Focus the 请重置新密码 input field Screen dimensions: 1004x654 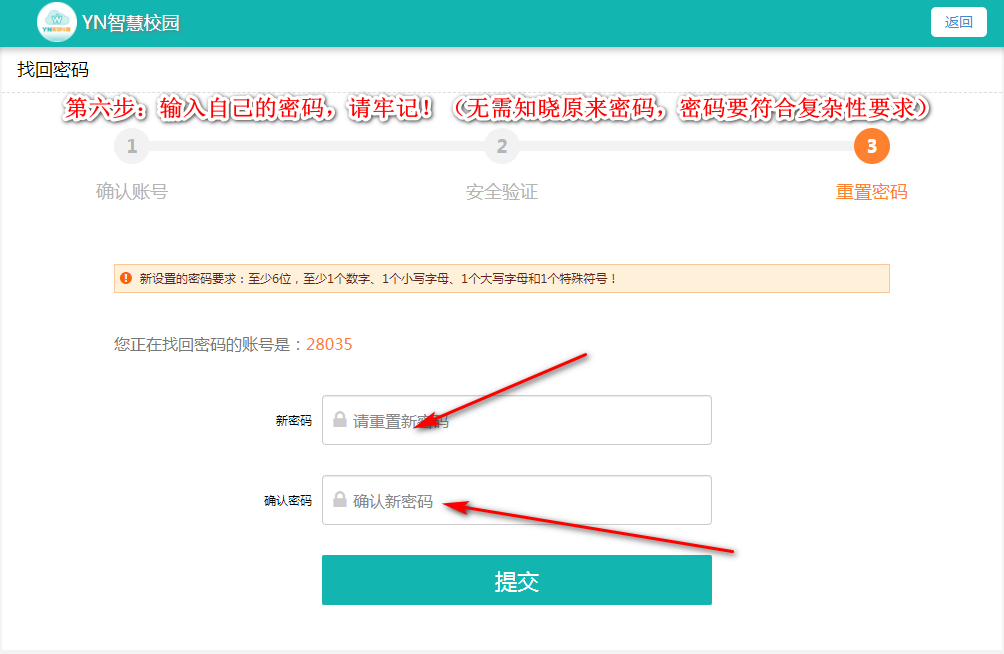(530, 420)
